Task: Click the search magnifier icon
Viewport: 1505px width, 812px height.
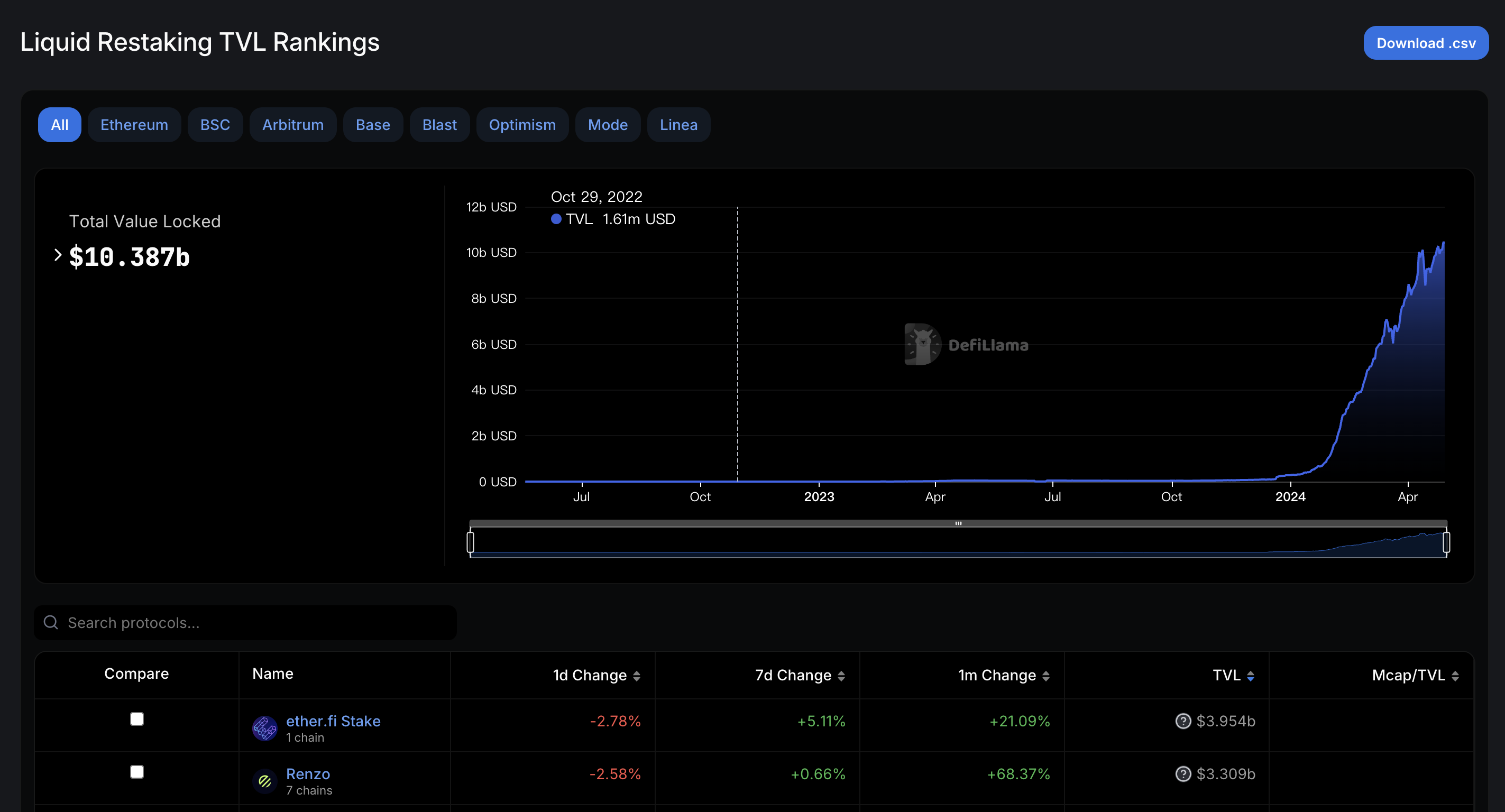Action: click(x=51, y=622)
